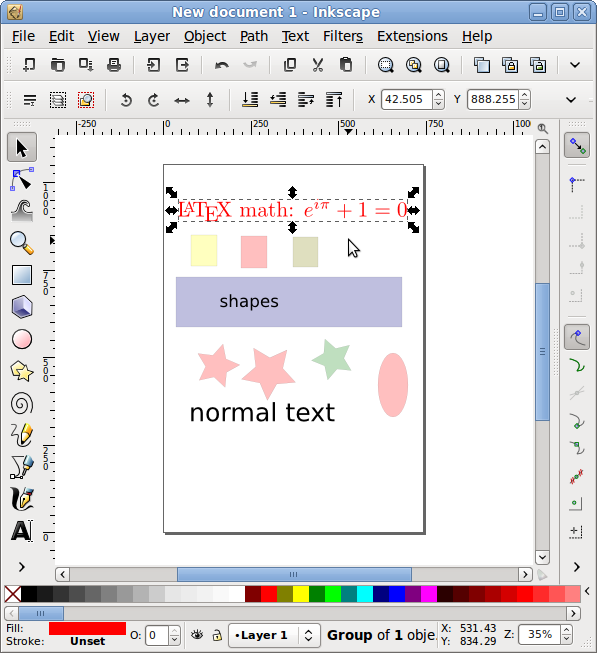Expand the toolbox overflow arrow
Viewport: 597px width, 653px height.
(22, 567)
